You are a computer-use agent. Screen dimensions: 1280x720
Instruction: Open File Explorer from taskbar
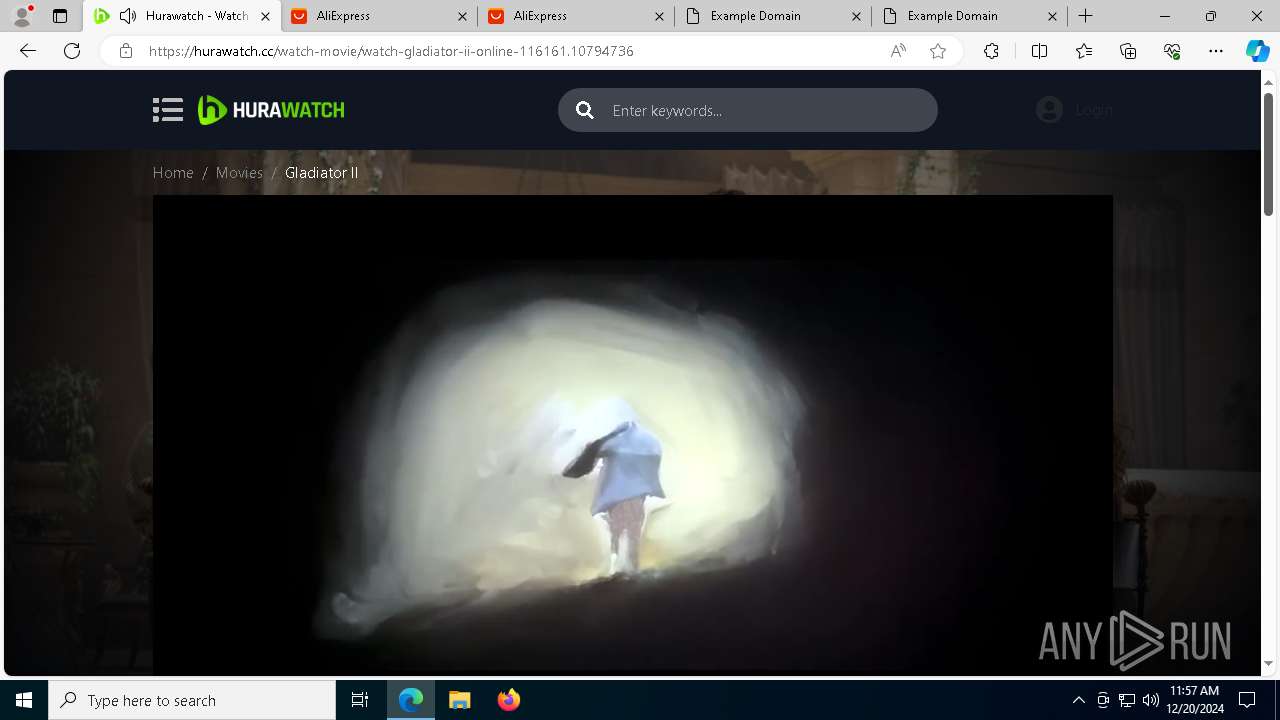459,700
